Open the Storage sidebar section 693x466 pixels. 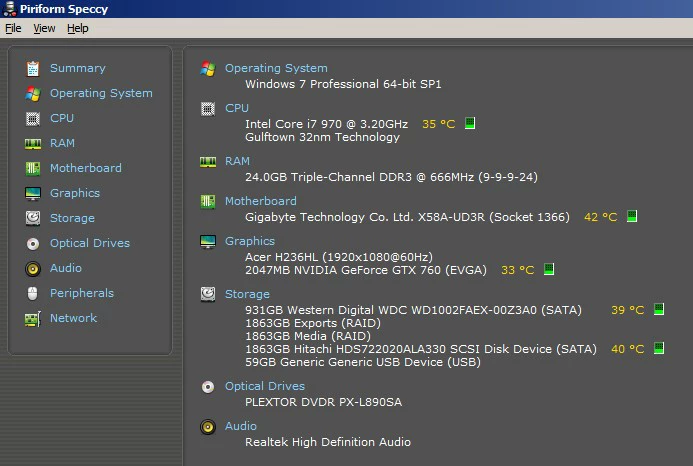point(72,218)
